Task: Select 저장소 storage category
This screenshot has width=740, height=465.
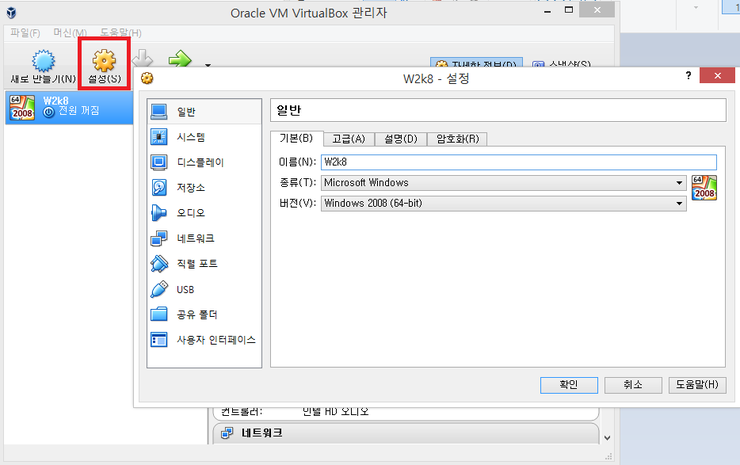Action: point(190,187)
